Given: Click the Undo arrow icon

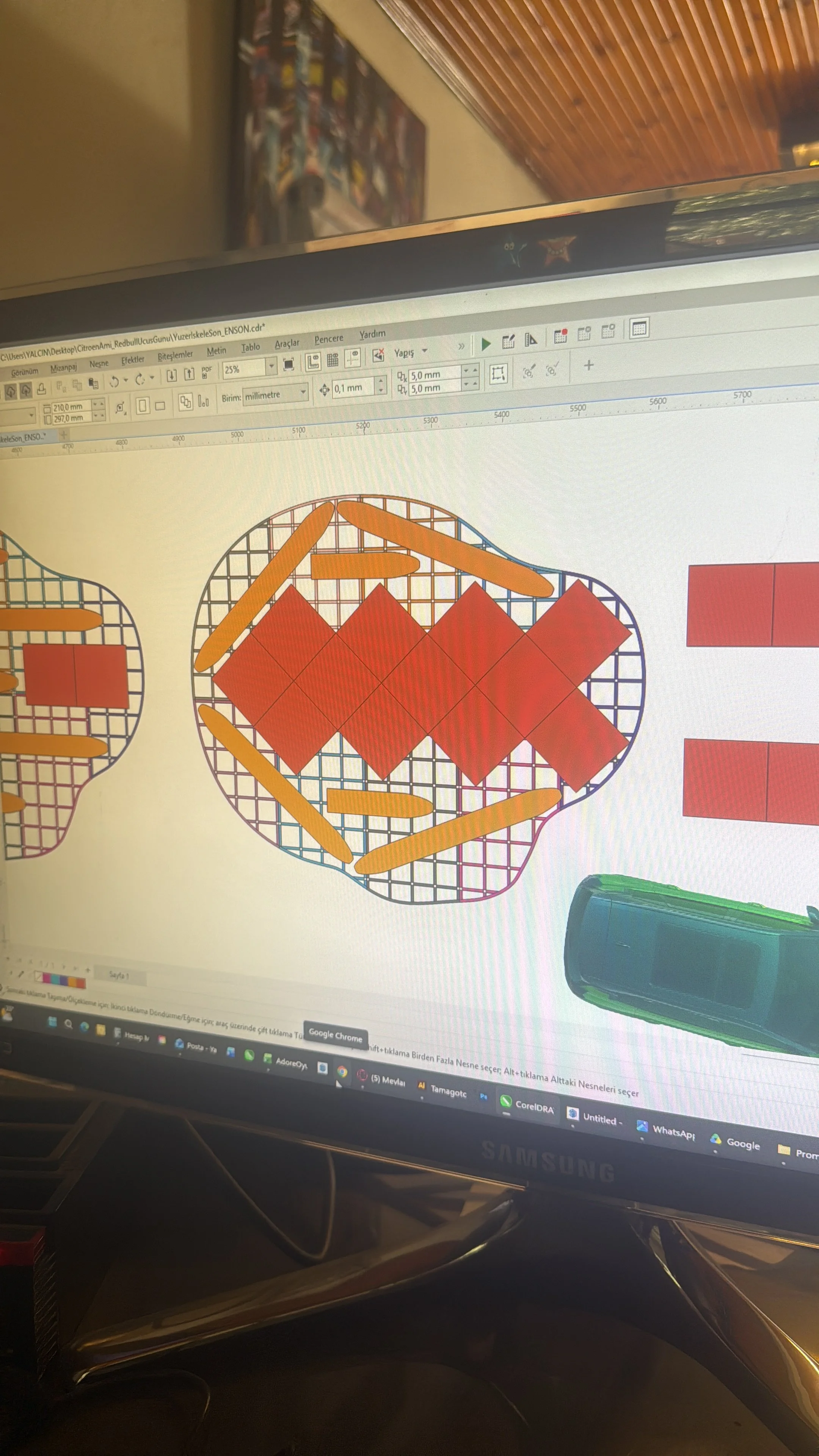Looking at the screenshot, I should pyautogui.click(x=114, y=381).
